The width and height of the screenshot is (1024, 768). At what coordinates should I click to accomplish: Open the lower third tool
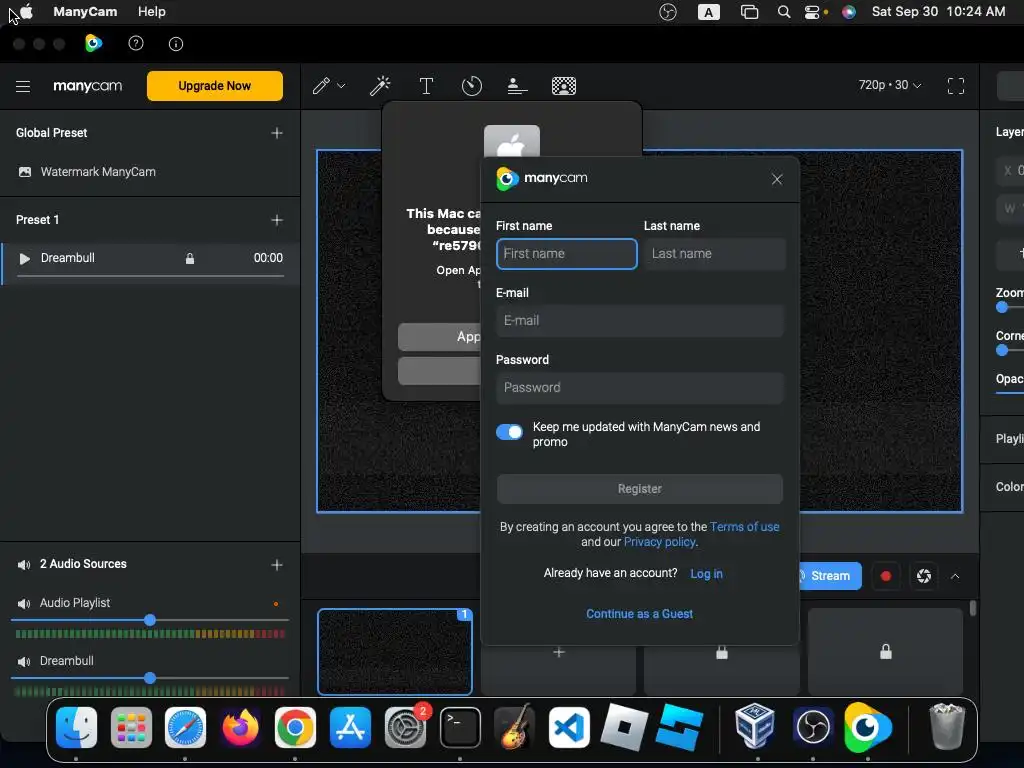click(517, 86)
